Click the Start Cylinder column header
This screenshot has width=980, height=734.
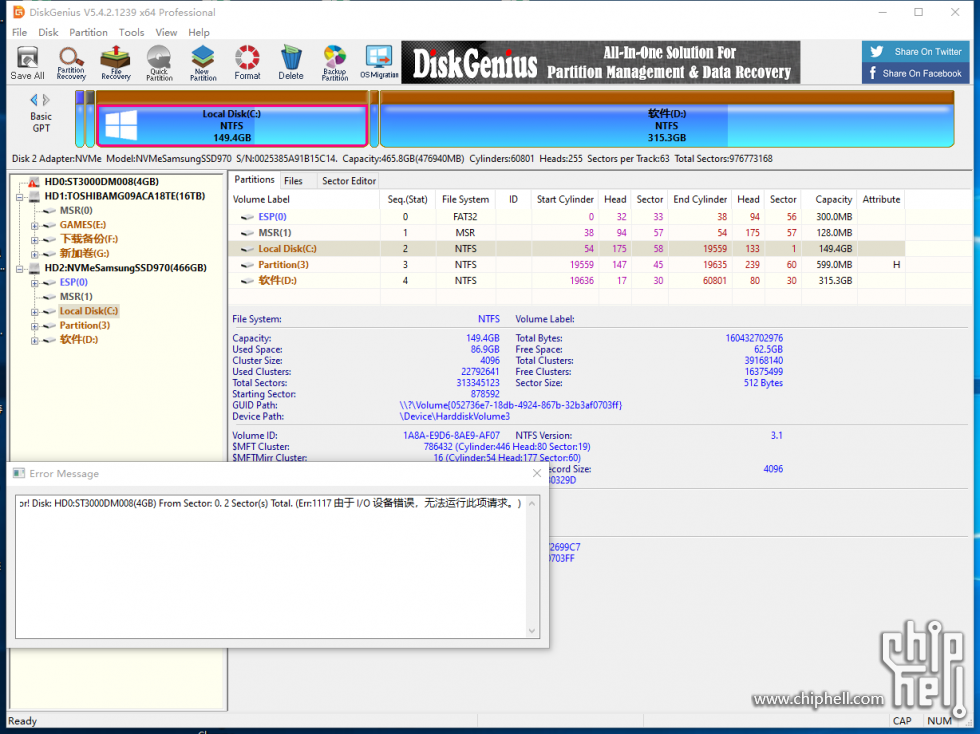[x=565, y=199]
